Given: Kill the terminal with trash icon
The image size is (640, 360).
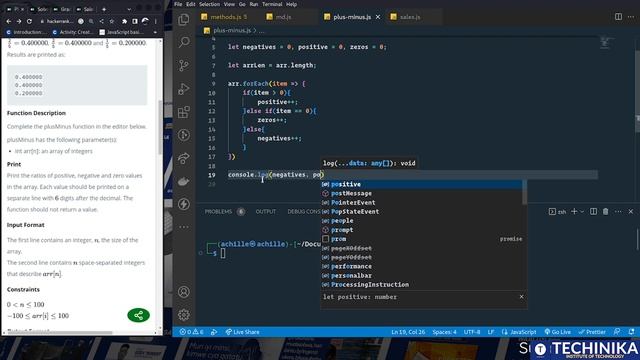Looking at the screenshot, I should pyautogui.click(x=605, y=211).
